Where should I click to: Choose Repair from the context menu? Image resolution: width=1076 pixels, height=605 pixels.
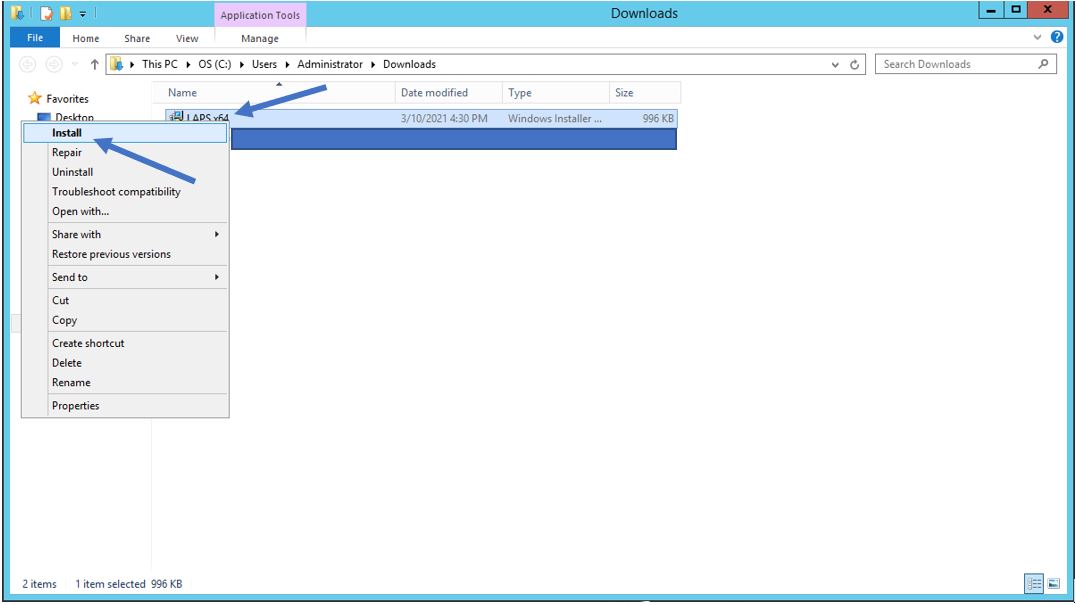tap(125, 152)
